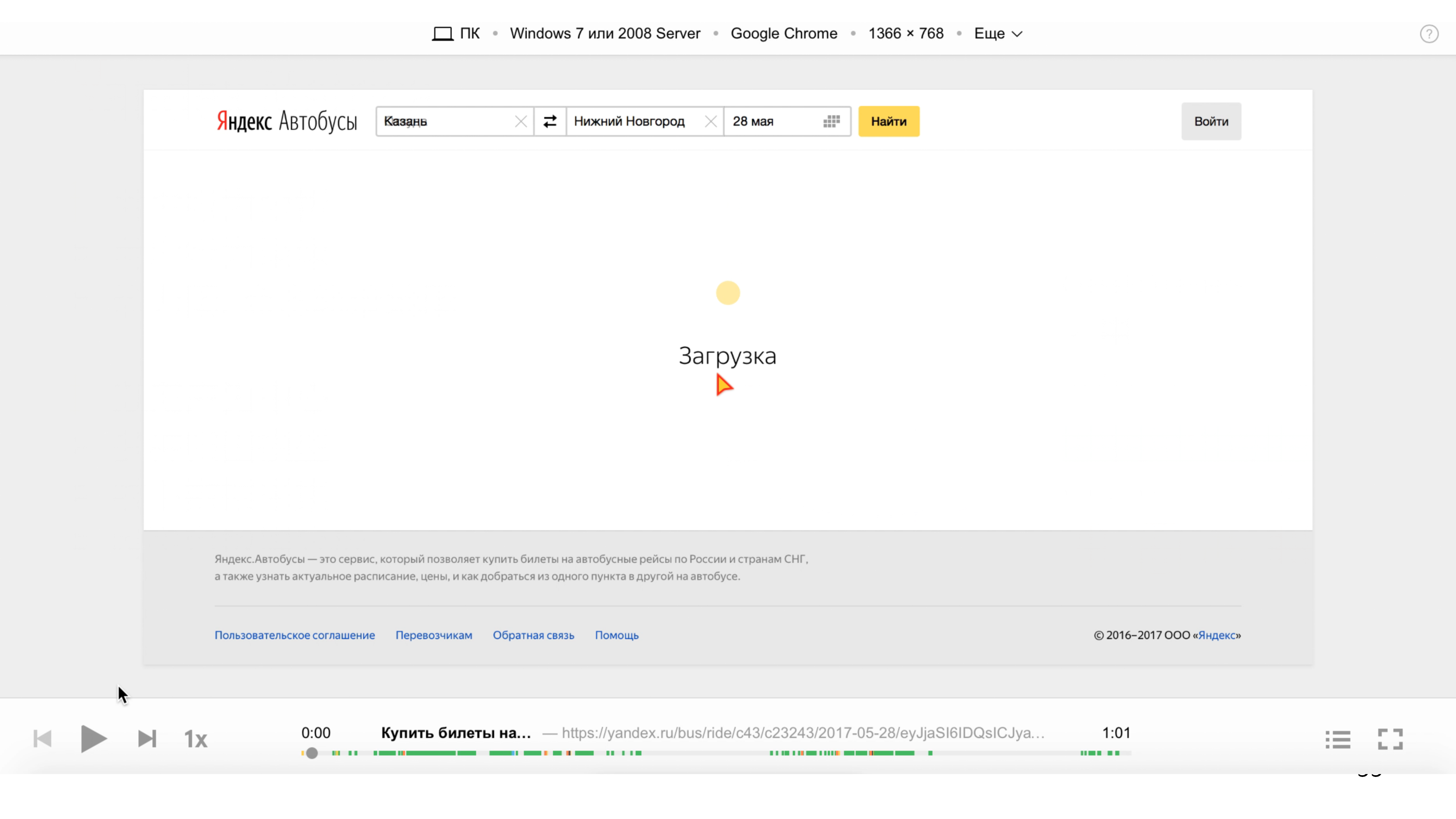The width and height of the screenshot is (1456, 819).
Task: Click the playback timeline position handle
Action: 311,753
